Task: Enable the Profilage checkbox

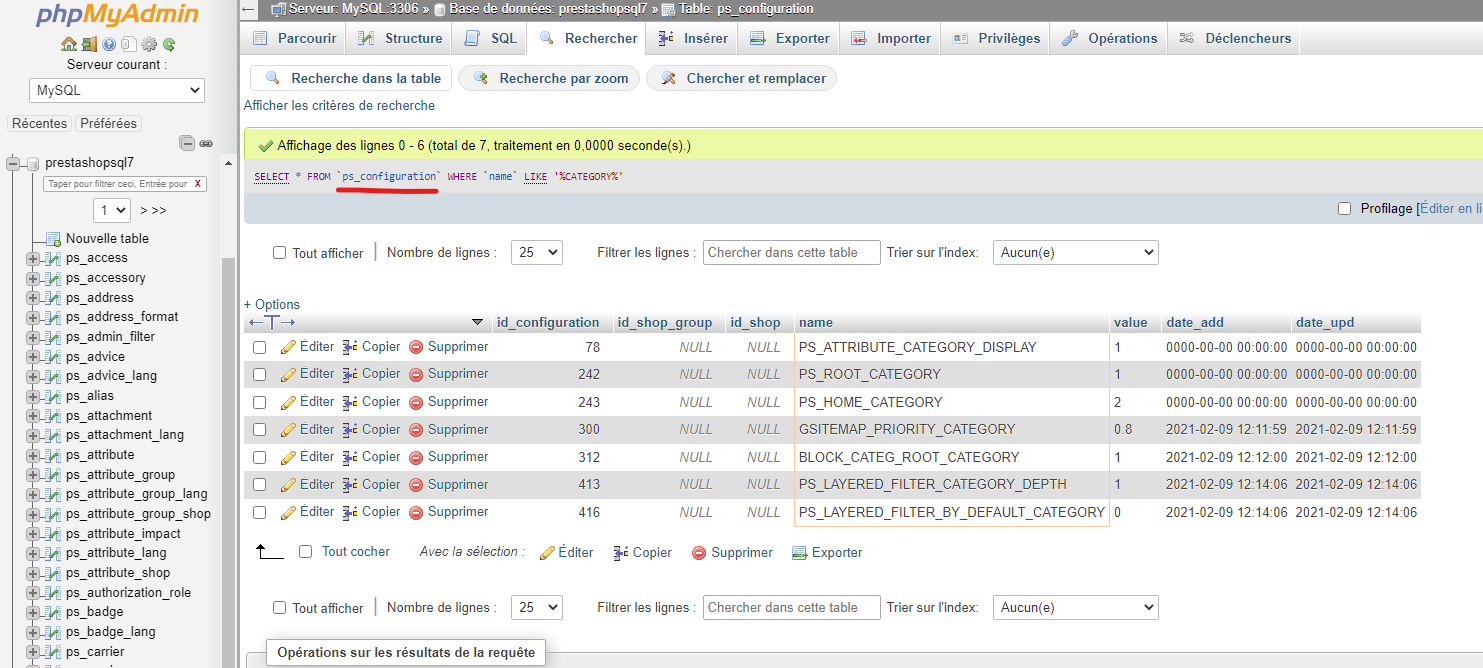Action: coord(1345,208)
